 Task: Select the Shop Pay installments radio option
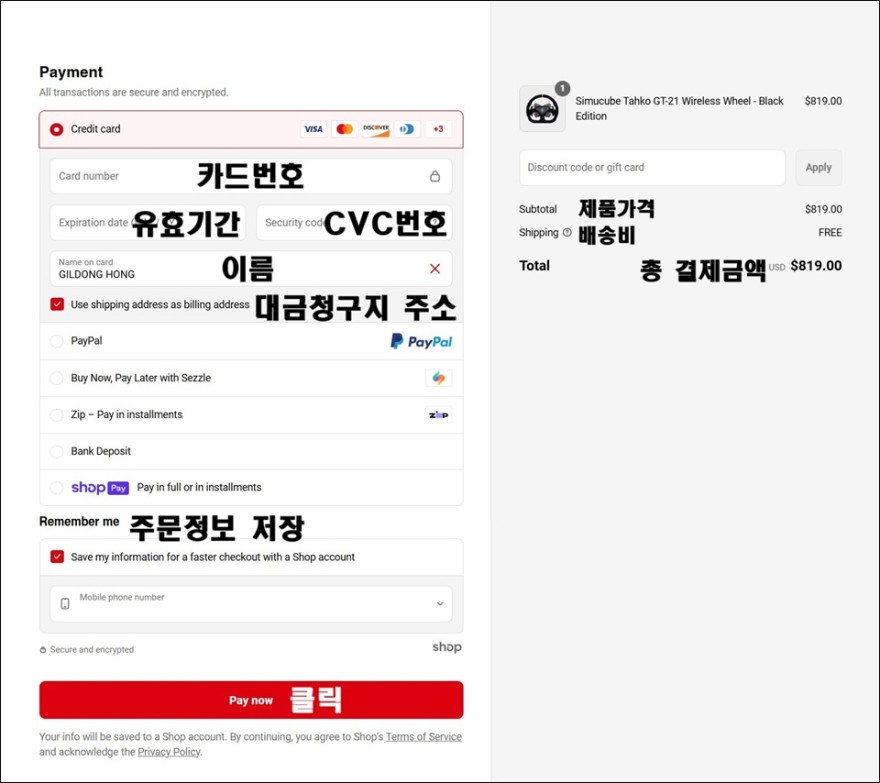point(57,488)
